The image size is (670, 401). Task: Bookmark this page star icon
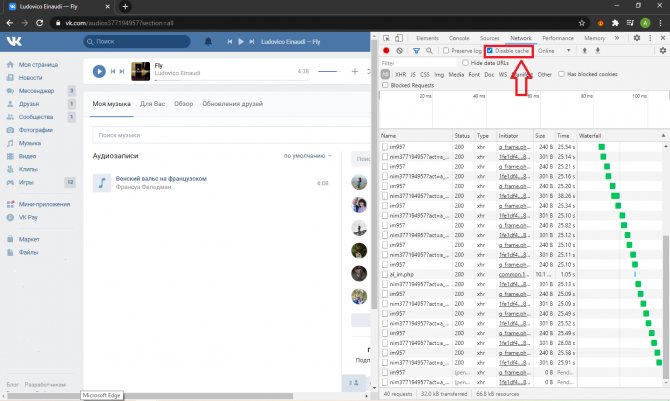coord(582,23)
